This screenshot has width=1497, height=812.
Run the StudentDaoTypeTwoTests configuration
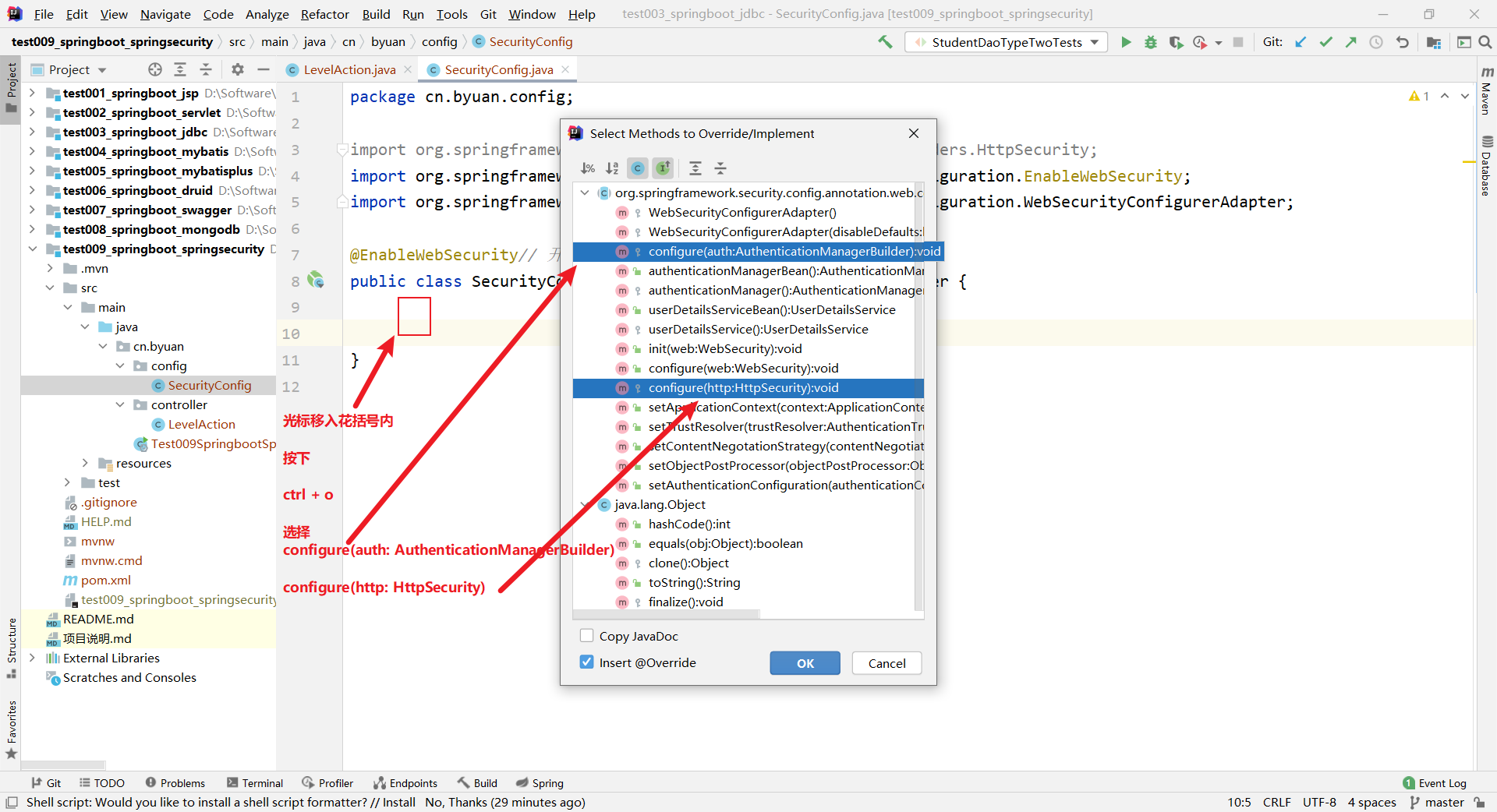click(x=1126, y=42)
